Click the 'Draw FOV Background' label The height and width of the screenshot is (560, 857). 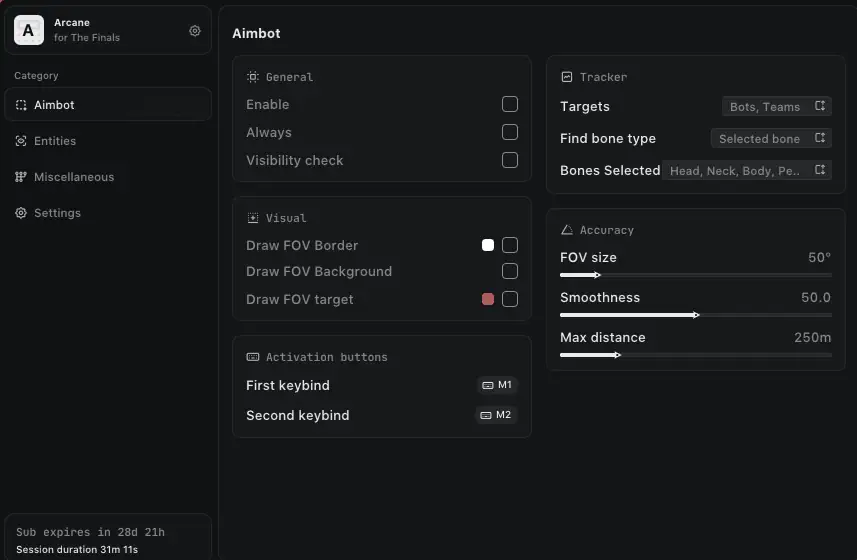[x=319, y=272]
